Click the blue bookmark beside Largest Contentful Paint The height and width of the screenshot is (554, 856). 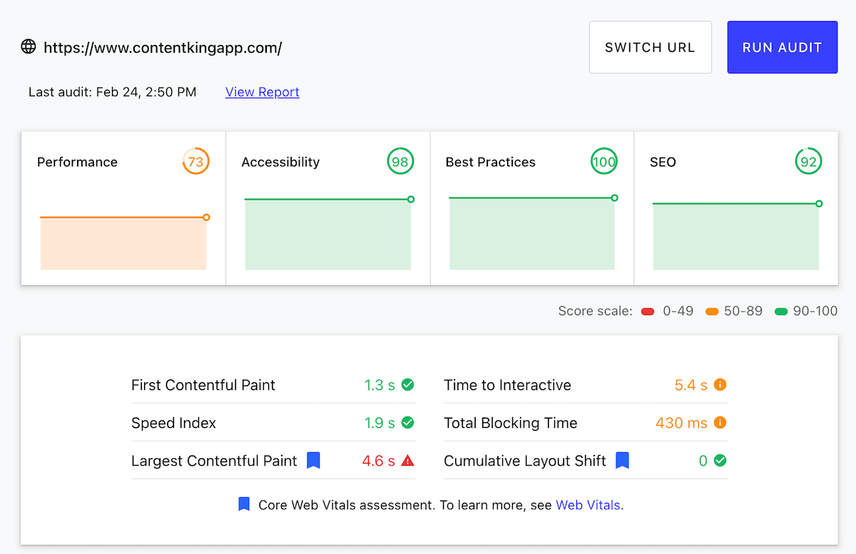pyautogui.click(x=313, y=461)
